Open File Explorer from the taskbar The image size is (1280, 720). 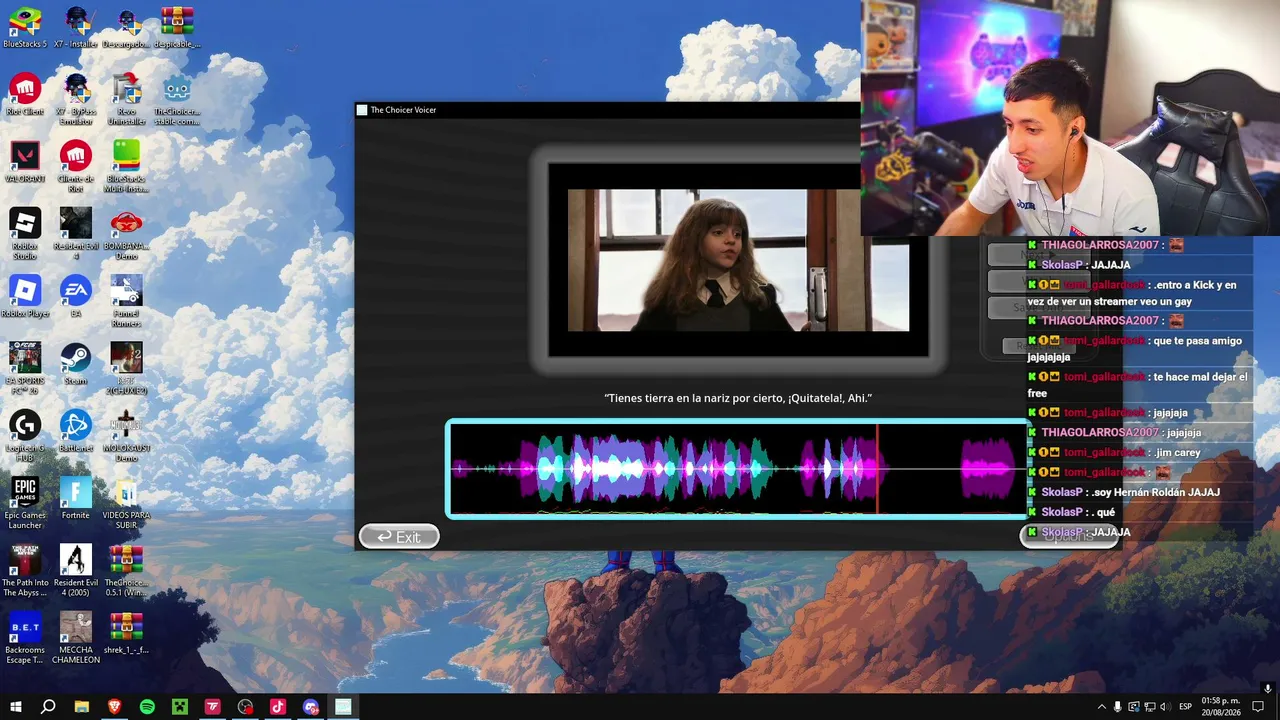pos(81,707)
